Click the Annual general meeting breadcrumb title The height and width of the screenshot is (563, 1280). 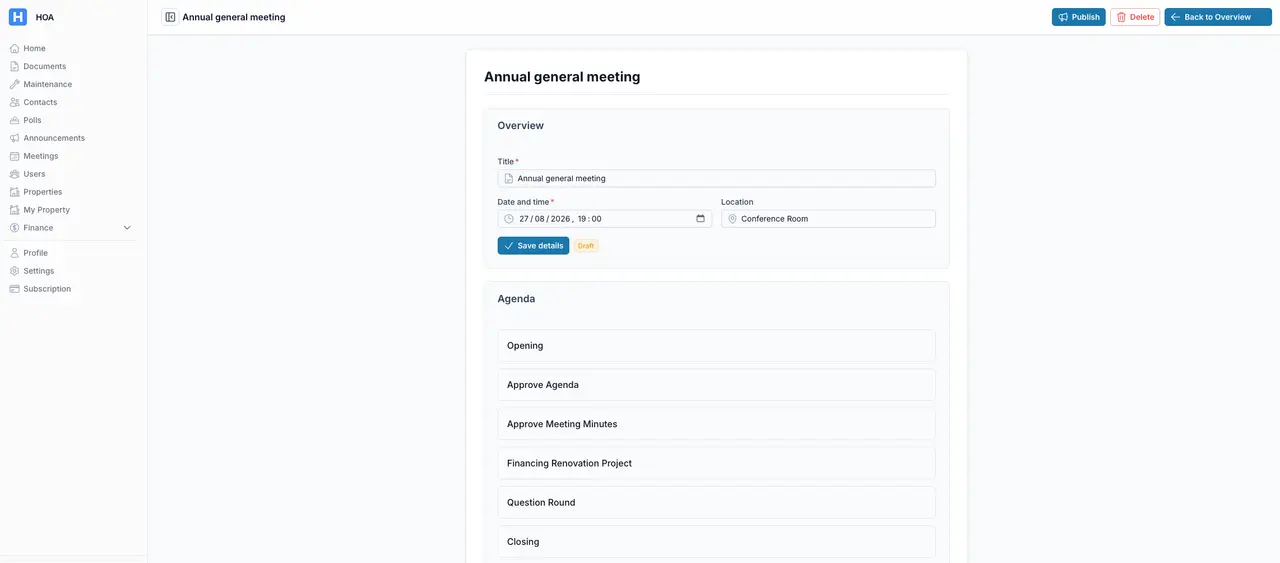click(234, 17)
